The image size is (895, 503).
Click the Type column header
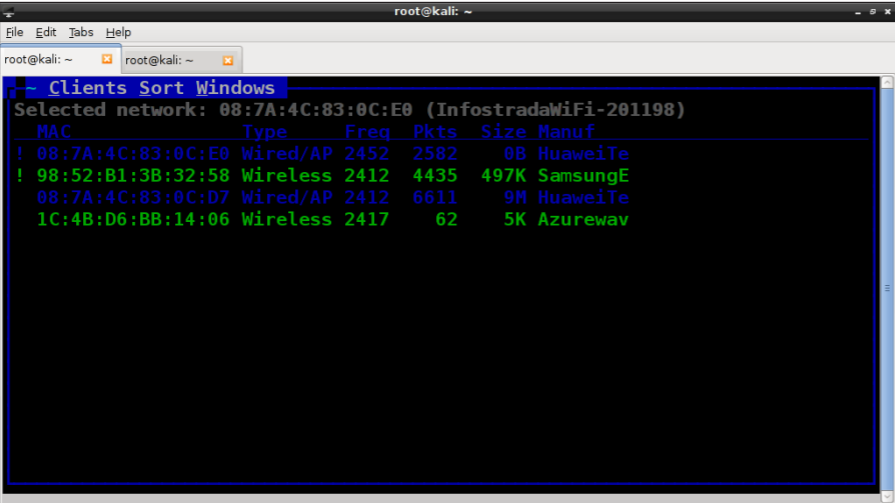pos(264,132)
